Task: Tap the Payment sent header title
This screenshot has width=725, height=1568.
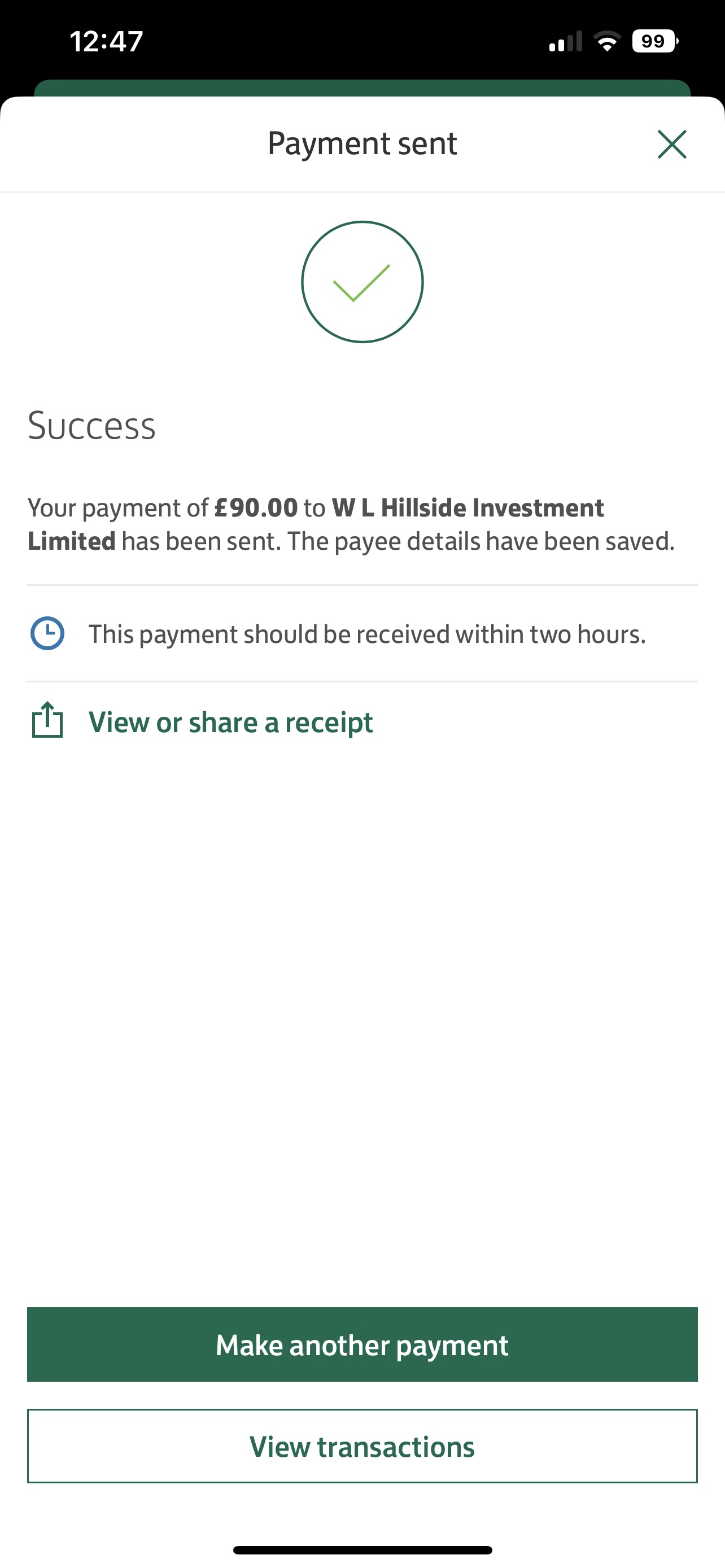Action: click(x=362, y=144)
